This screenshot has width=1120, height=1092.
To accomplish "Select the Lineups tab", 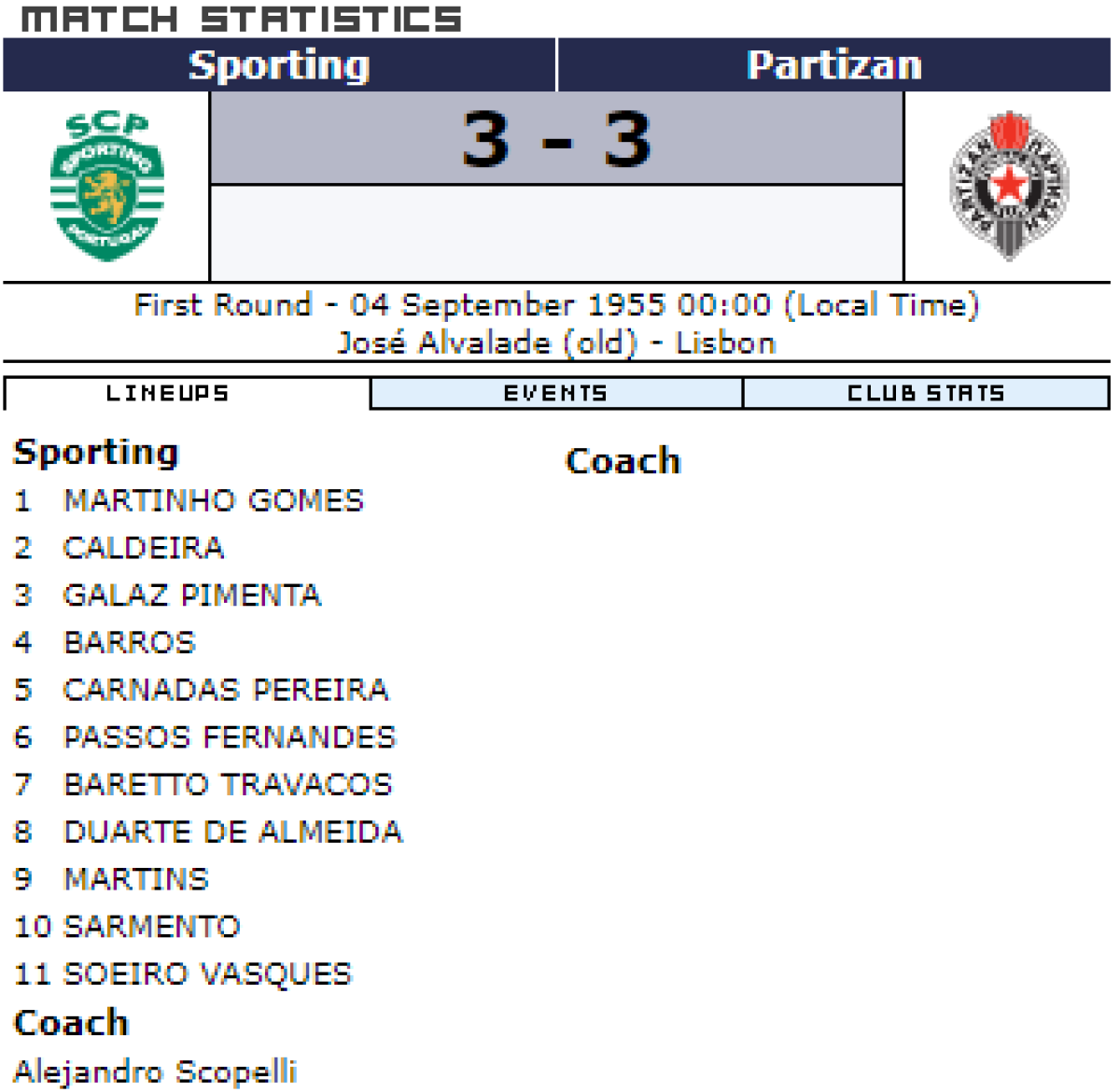I will (168, 393).
